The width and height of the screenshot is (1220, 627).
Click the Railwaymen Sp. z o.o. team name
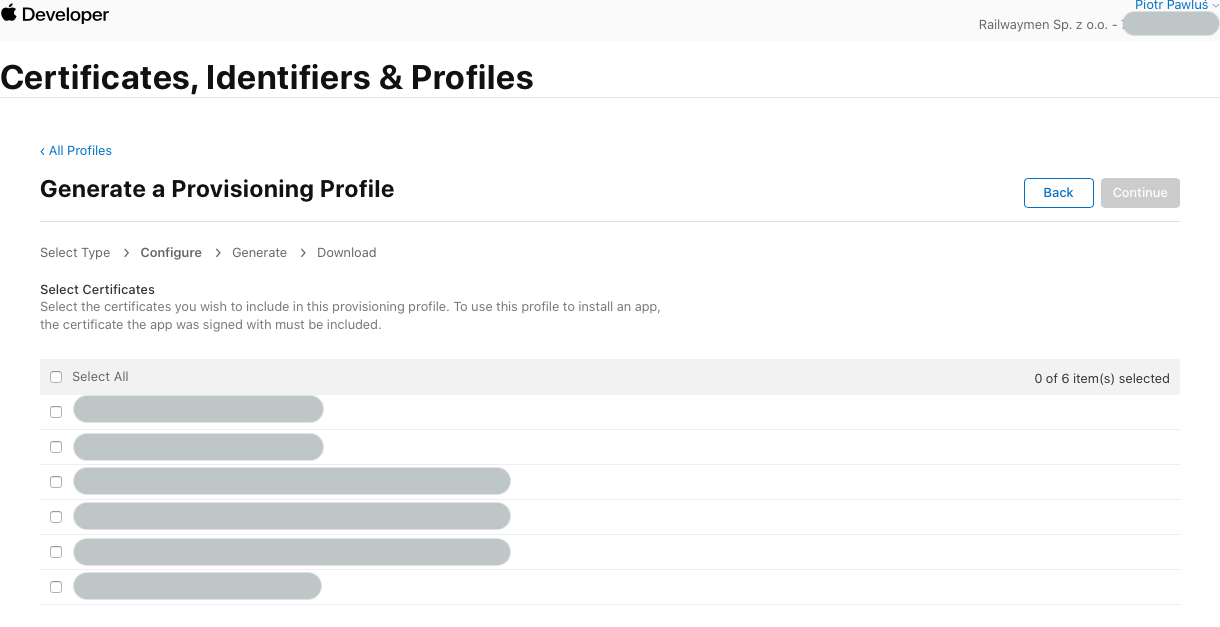tap(1042, 25)
